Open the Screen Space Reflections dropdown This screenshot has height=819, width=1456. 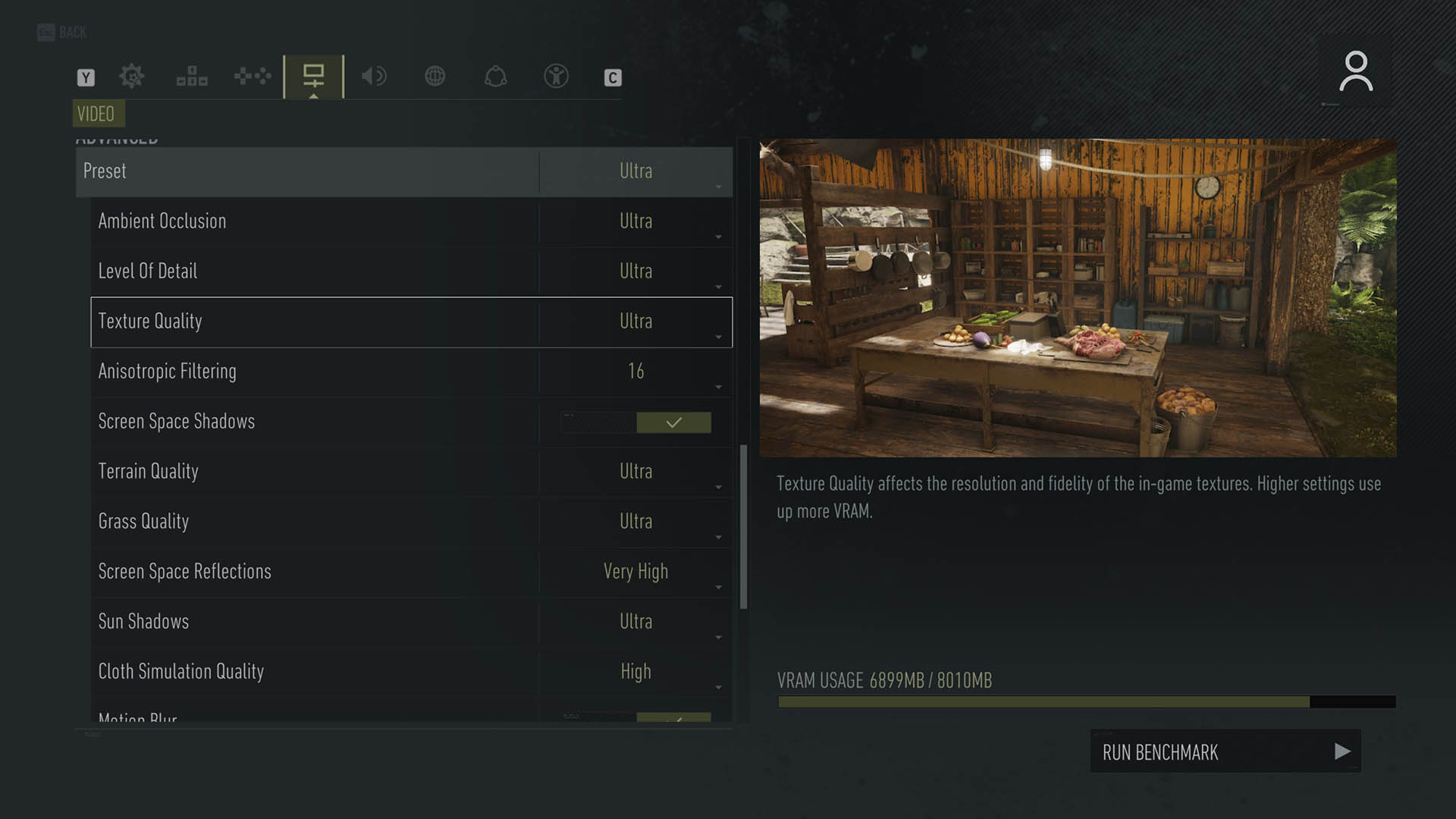pos(635,572)
